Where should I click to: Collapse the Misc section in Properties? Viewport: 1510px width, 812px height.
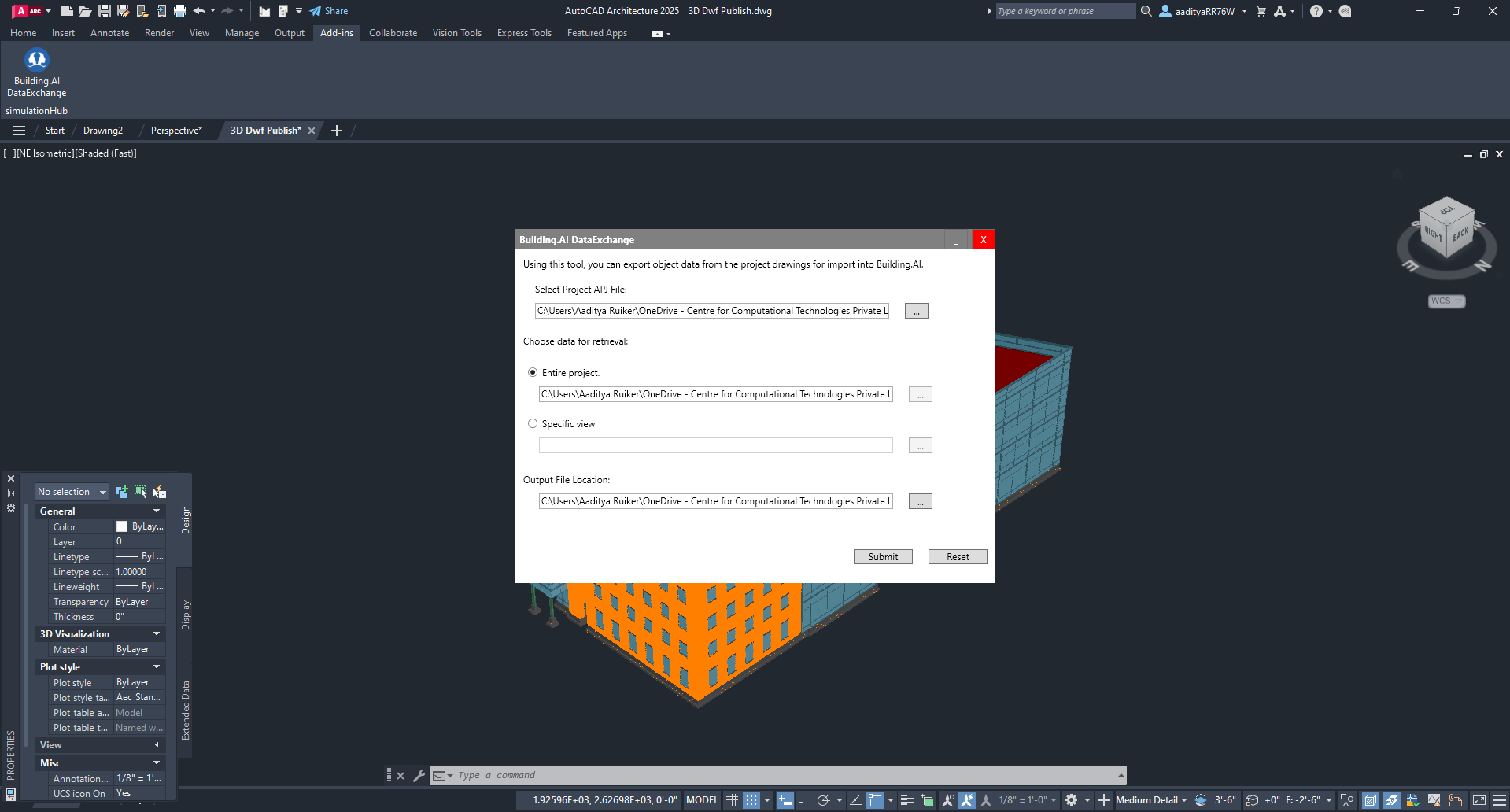[x=157, y=763]
